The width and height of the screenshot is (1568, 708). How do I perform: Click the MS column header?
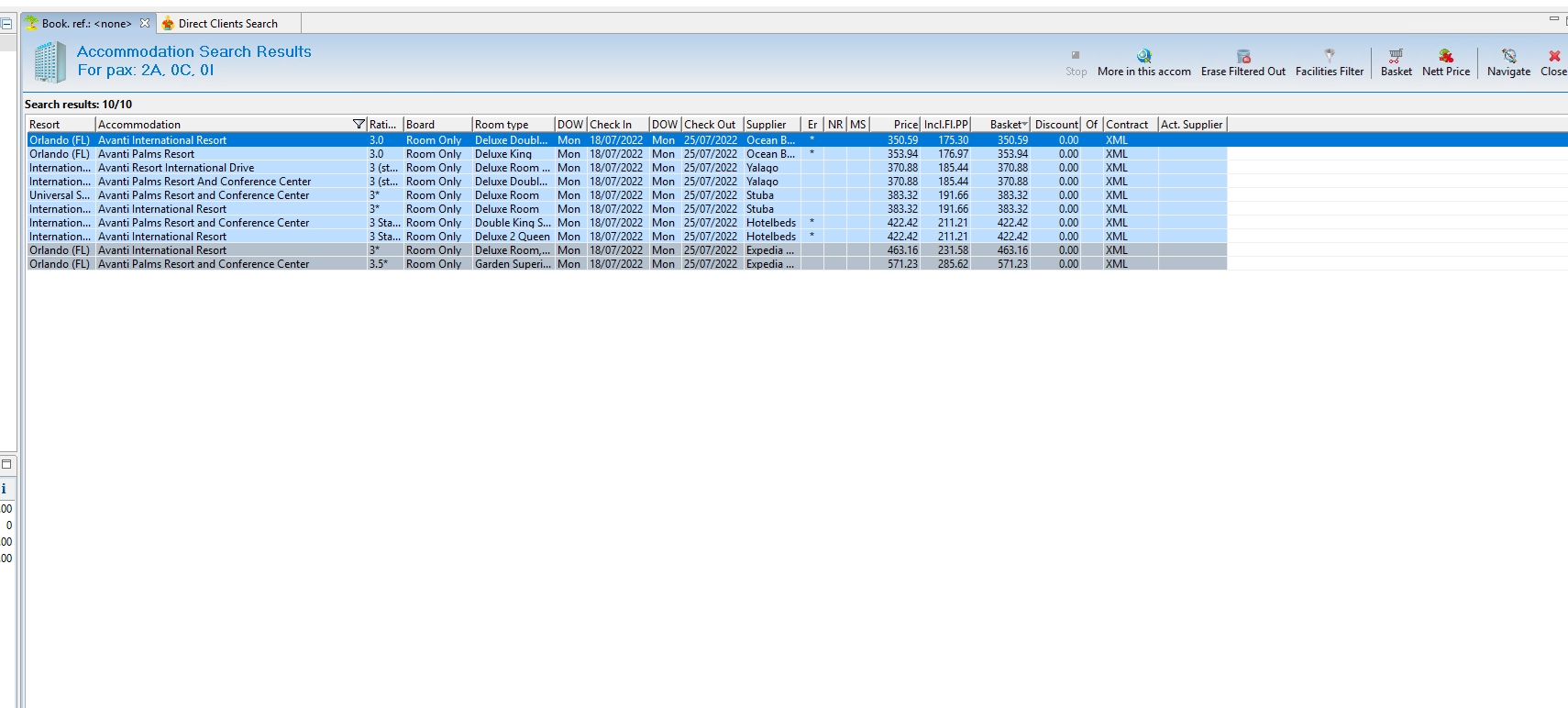point(858,125)
